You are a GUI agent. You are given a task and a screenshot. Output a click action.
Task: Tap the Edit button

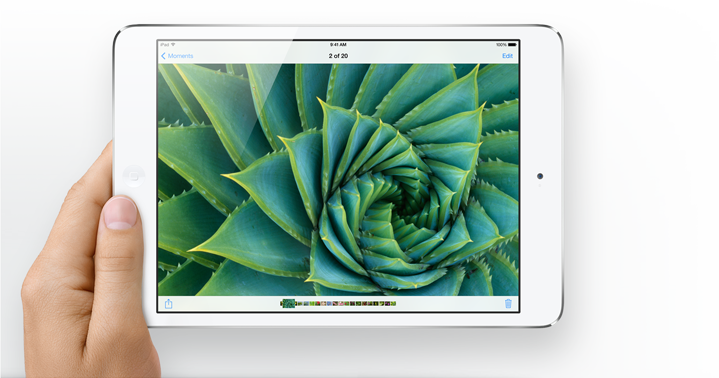point(508,56)
